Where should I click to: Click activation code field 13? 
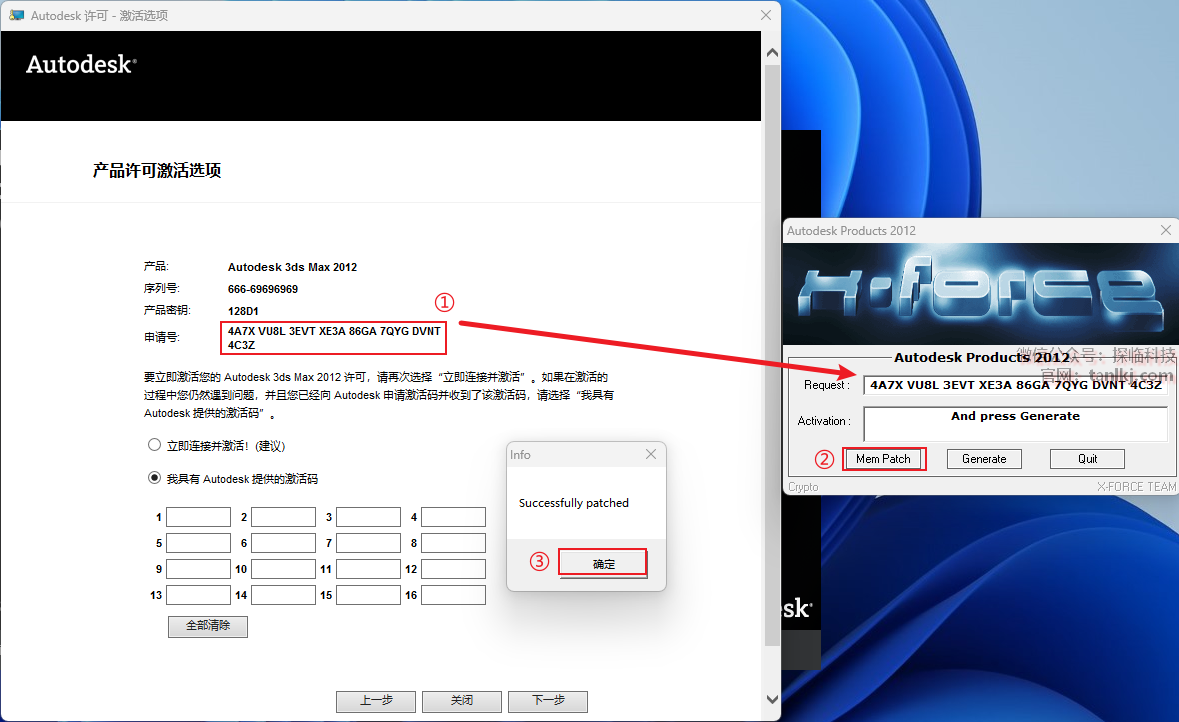coord(199,595)
